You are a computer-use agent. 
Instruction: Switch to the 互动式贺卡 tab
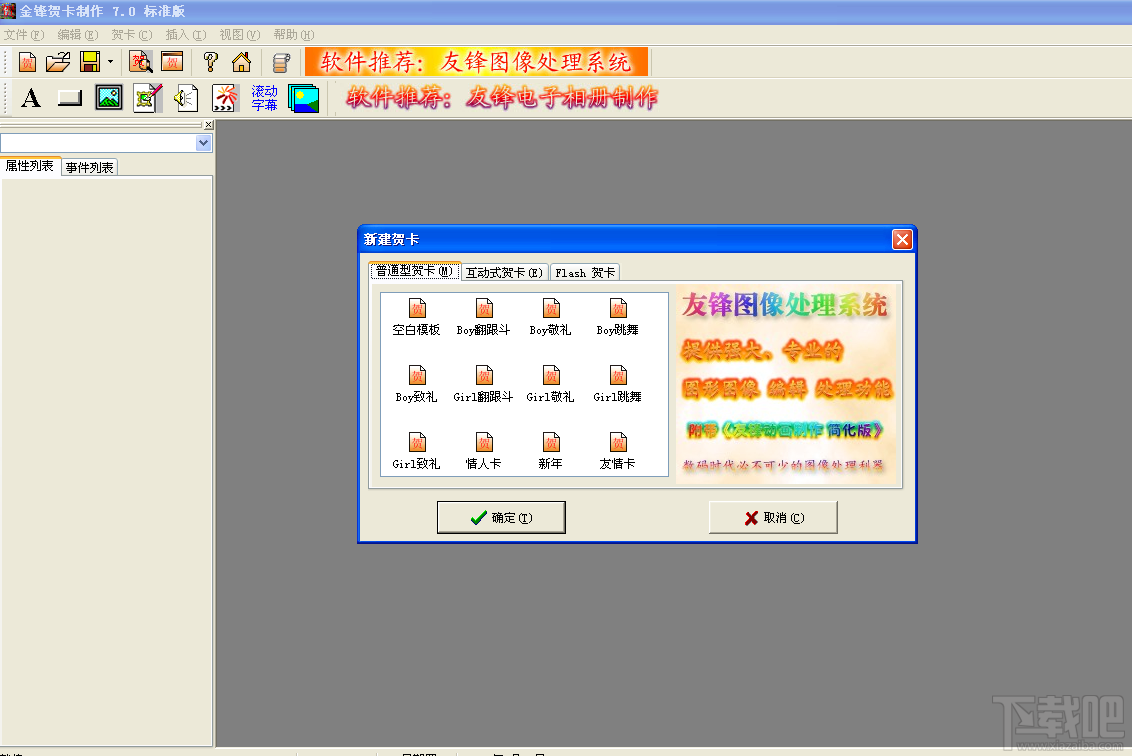504,272
